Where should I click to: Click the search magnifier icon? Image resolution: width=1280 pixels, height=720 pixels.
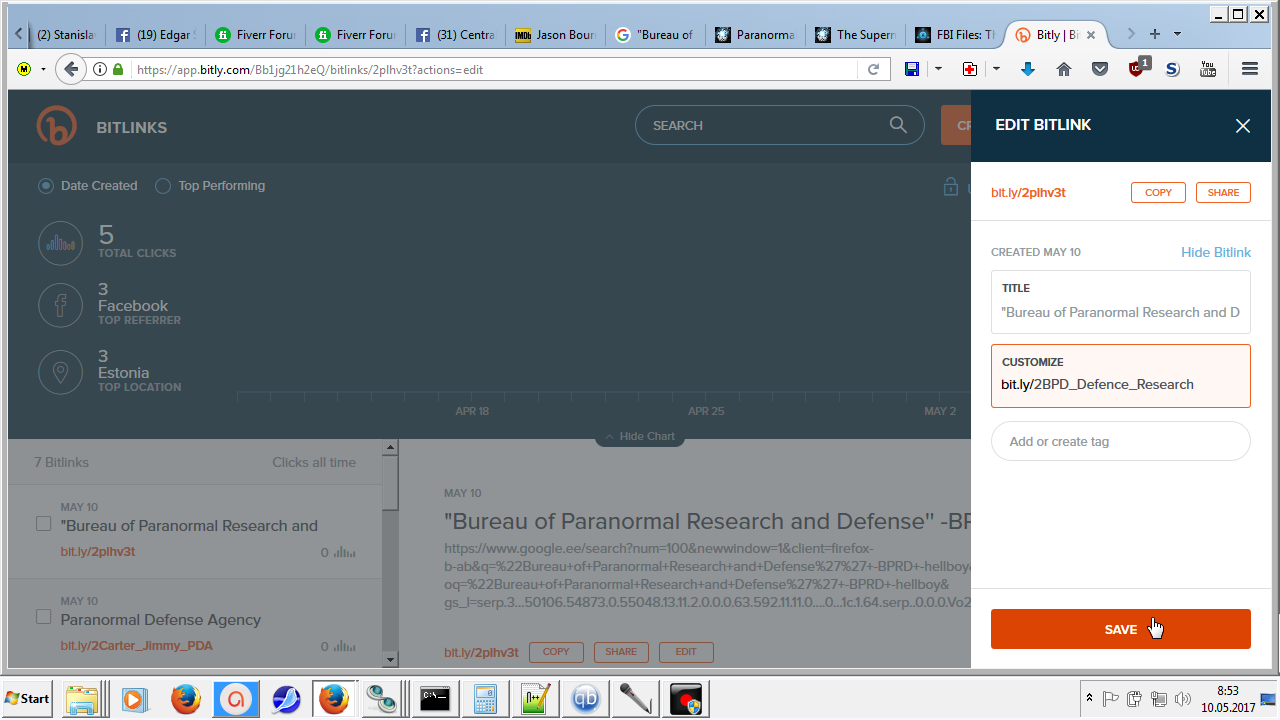[898, 125]
